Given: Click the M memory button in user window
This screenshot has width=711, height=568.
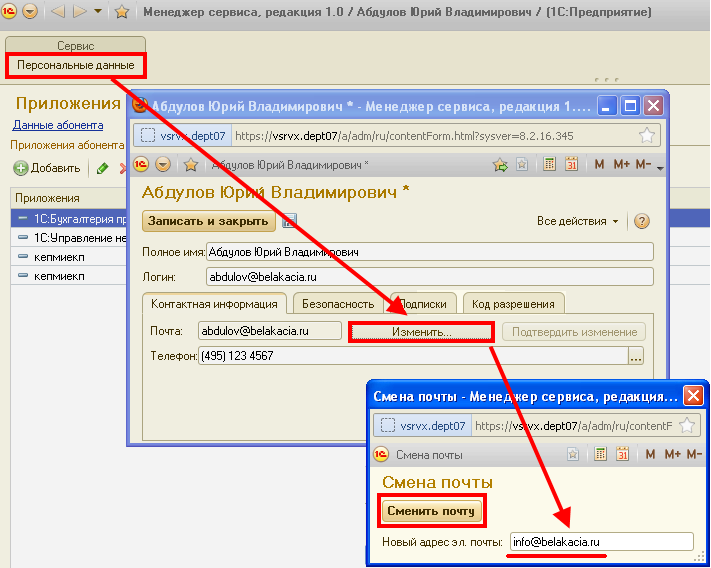Looking at the screenshot, I should (x=599, y=164).
